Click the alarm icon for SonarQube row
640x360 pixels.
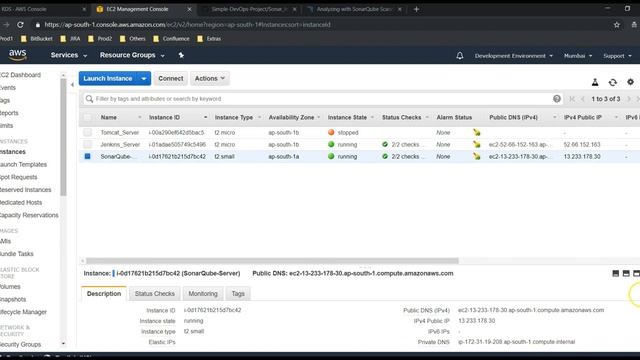[x=477, y=156]
